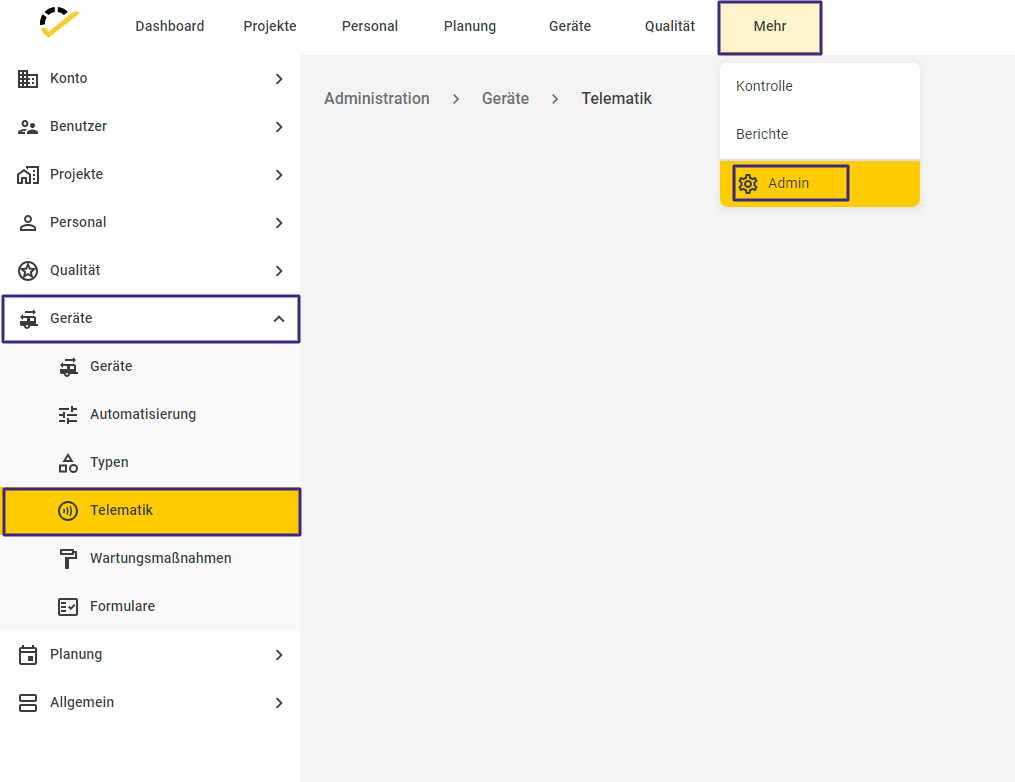The image size is (1015, 782).
Task: Go to the Personal top navigation tab
Action: coord(370,27)
